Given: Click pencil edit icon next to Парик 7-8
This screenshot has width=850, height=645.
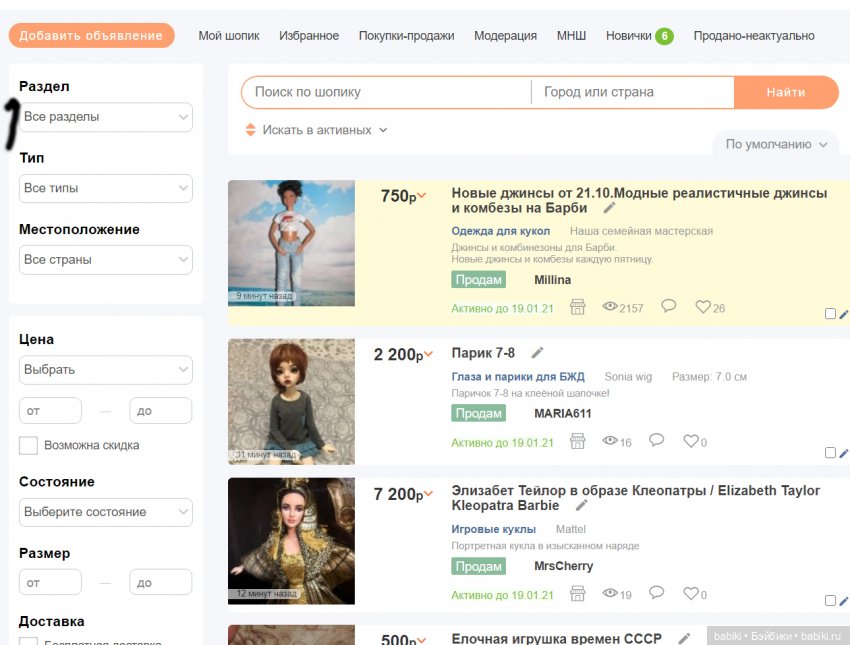Looking at the screenshot, I should tap(537, 353).
